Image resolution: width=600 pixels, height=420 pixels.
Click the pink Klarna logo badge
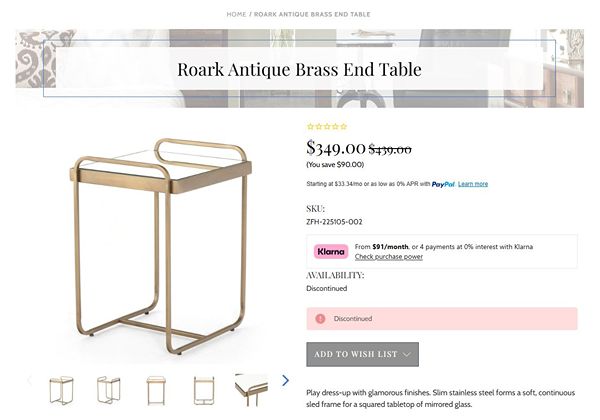[x=331, y=251]
